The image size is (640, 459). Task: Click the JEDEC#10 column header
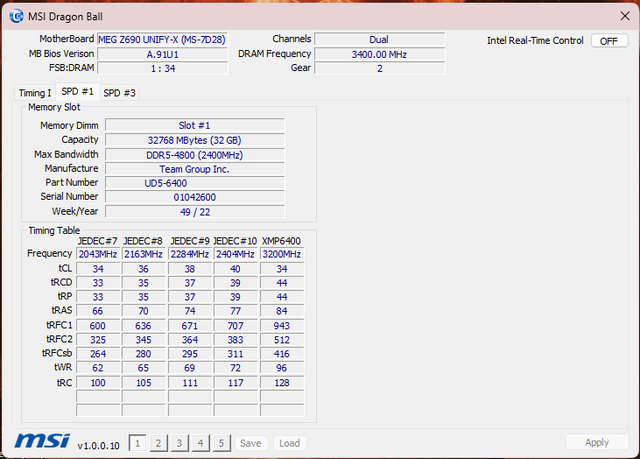235,241
